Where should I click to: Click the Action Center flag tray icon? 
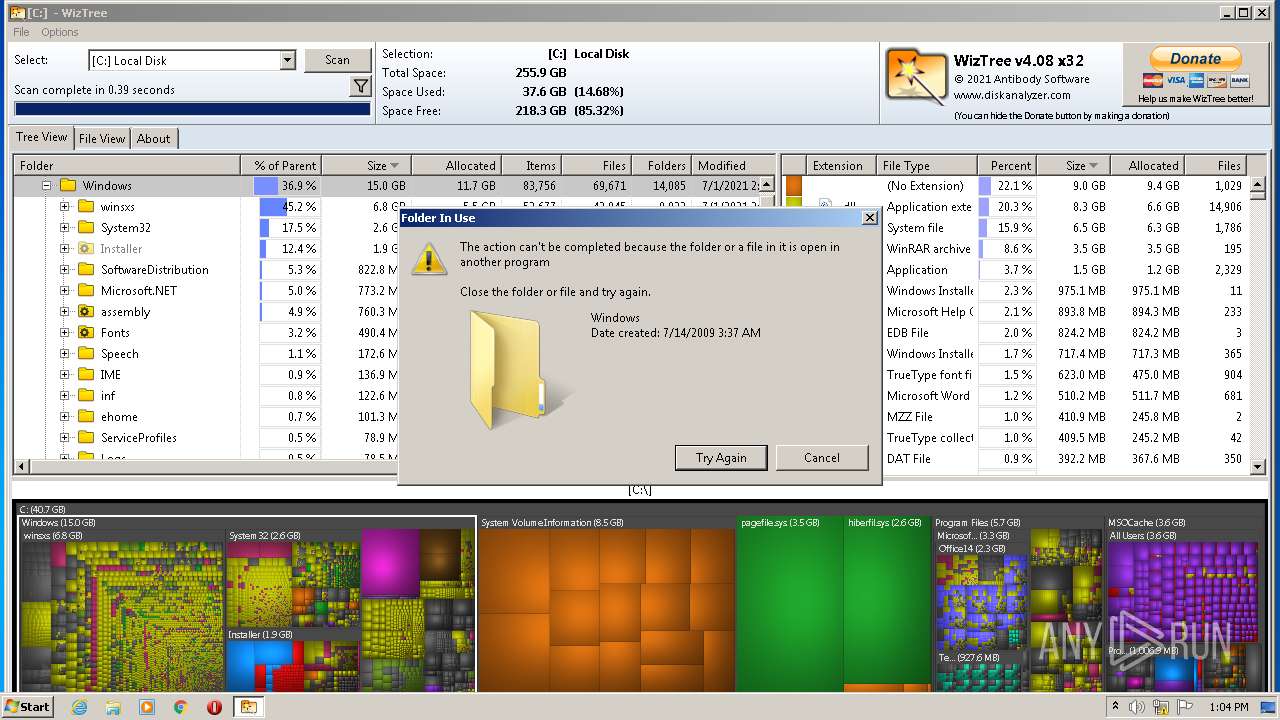click(1186, 707)
